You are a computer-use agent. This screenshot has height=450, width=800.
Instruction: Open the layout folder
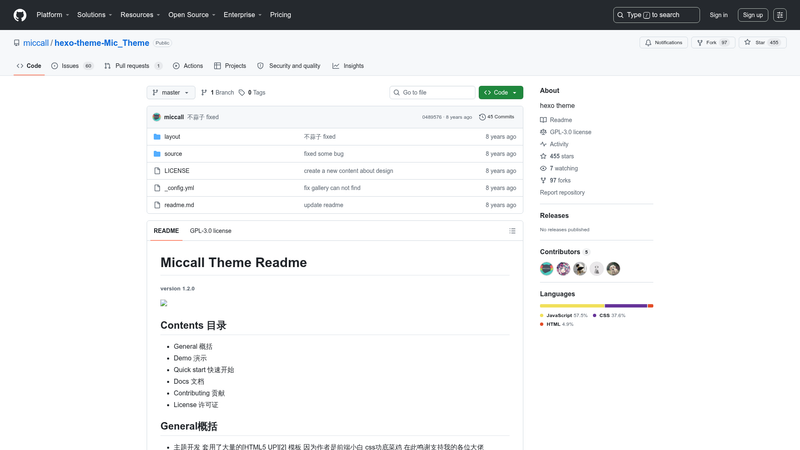pos(172,137)
